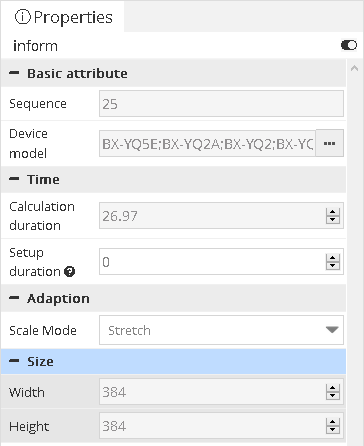Collapse the Adaption section
The image size is (364, 446).
click(14, 298)
